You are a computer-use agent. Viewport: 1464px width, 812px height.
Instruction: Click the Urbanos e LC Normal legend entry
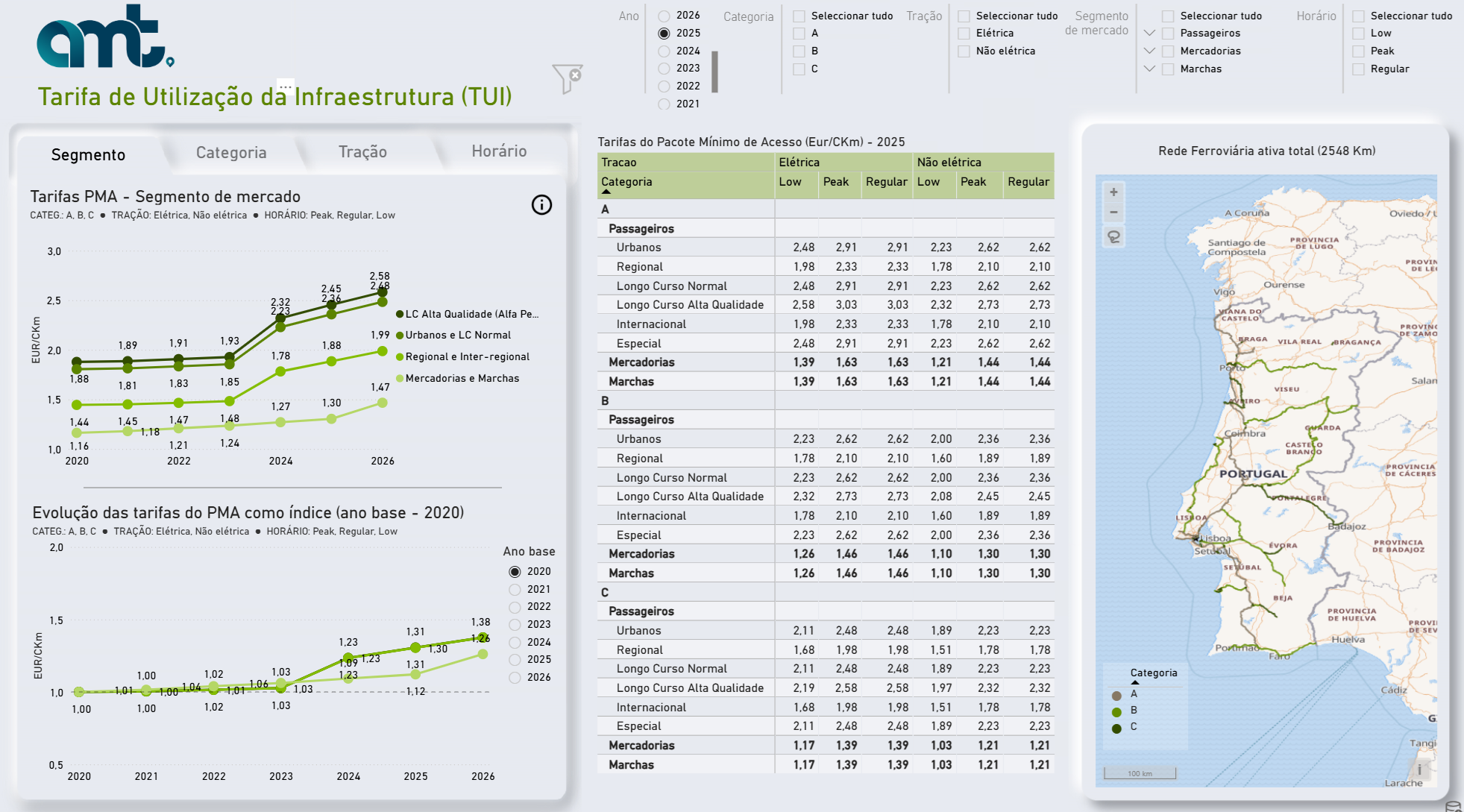(x=454, y=336)
